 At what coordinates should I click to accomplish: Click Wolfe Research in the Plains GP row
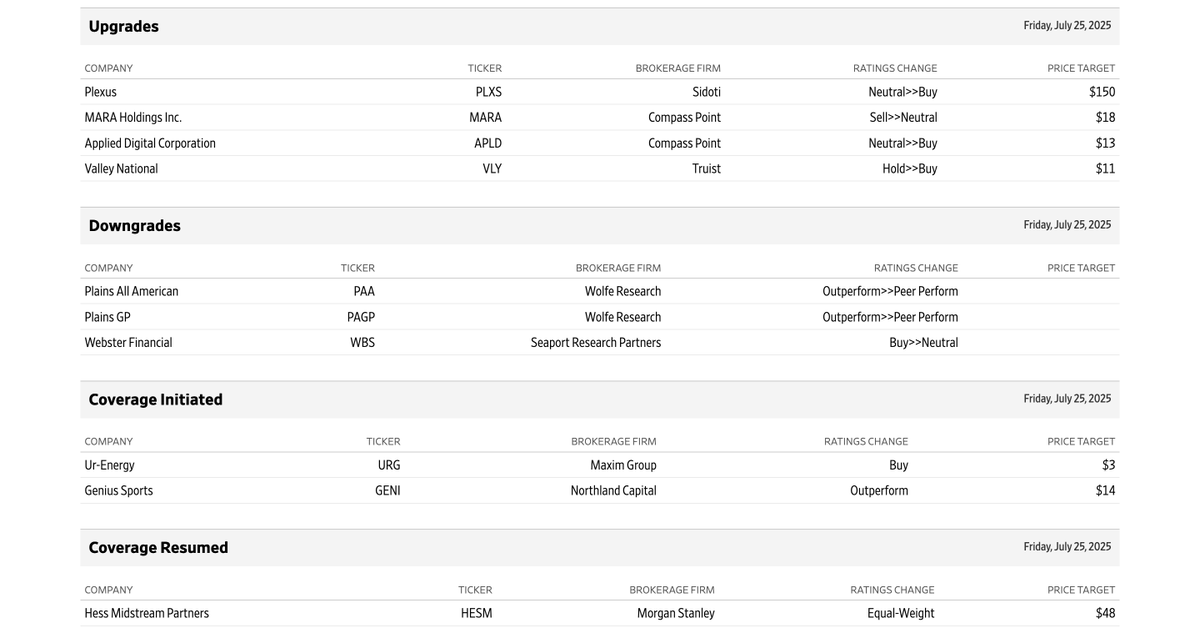tap(623, 318)
